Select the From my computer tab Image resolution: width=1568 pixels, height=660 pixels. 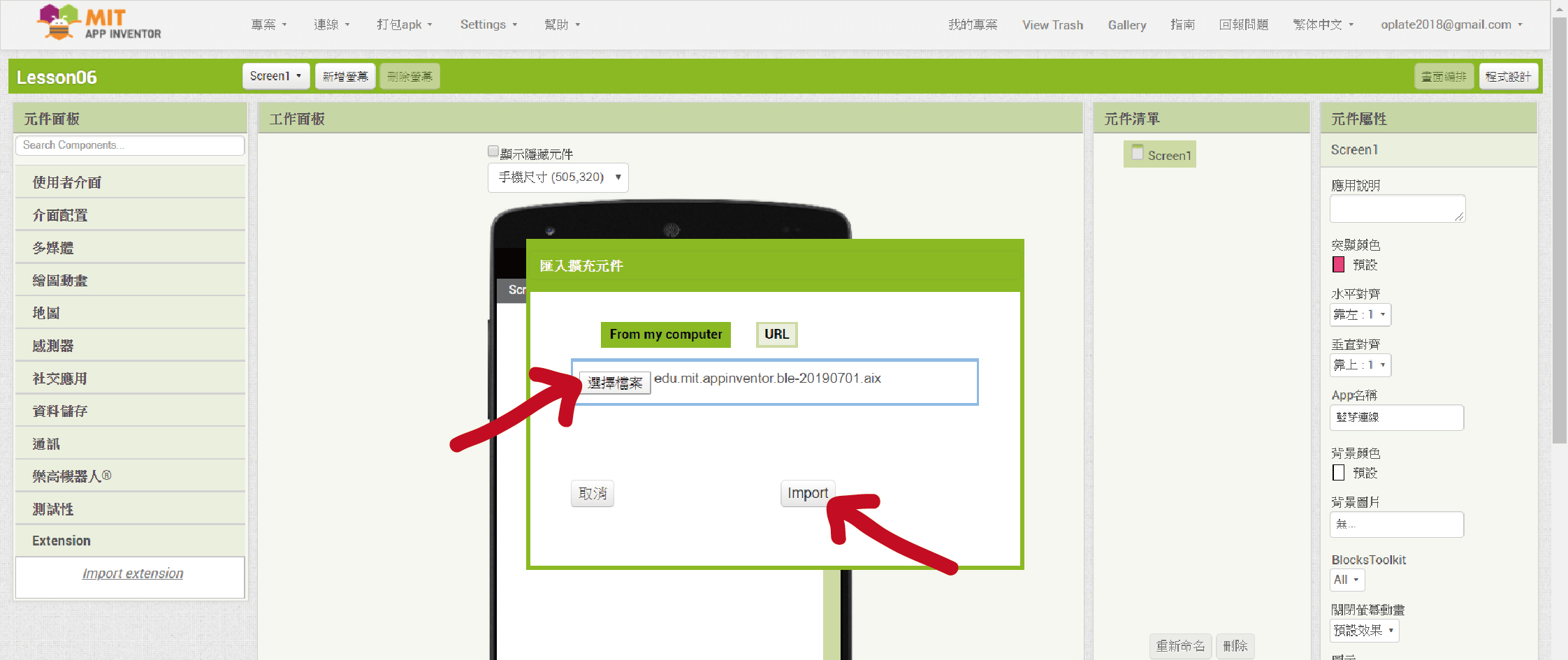(x=666, y=335)
